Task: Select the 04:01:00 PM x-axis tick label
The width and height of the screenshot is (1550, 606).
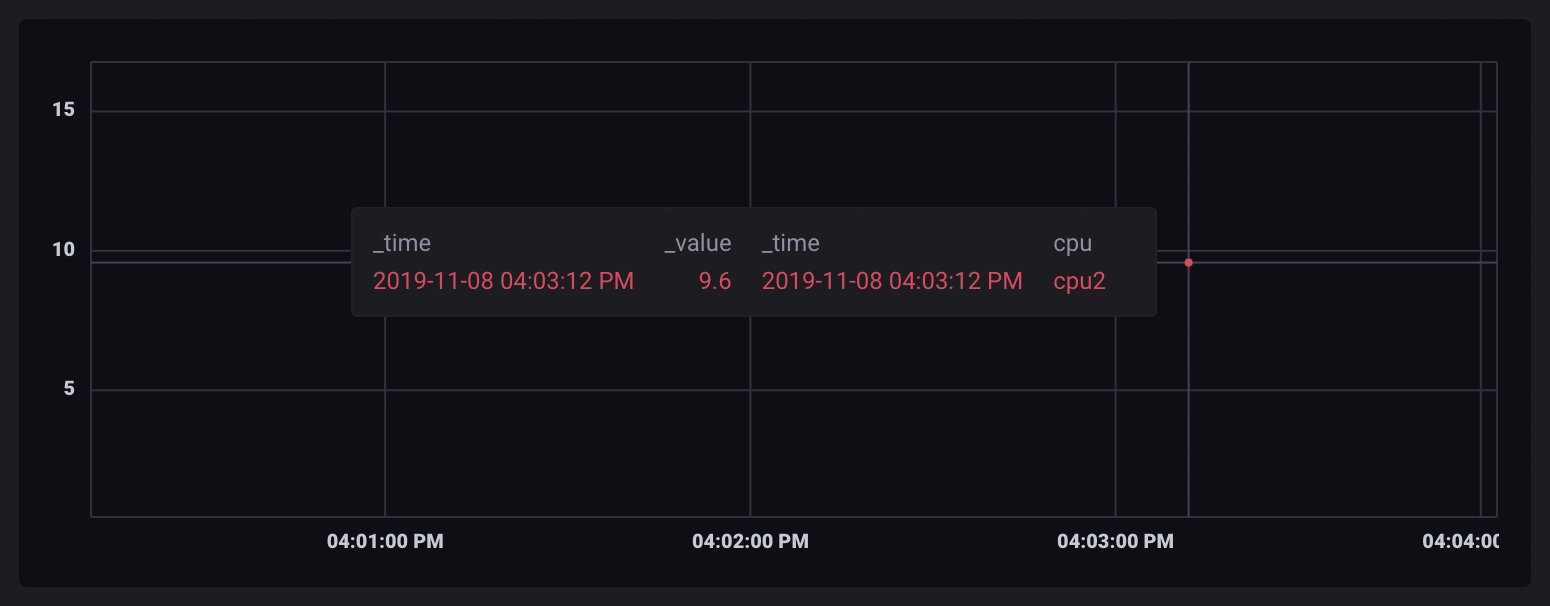Action: 385,542
